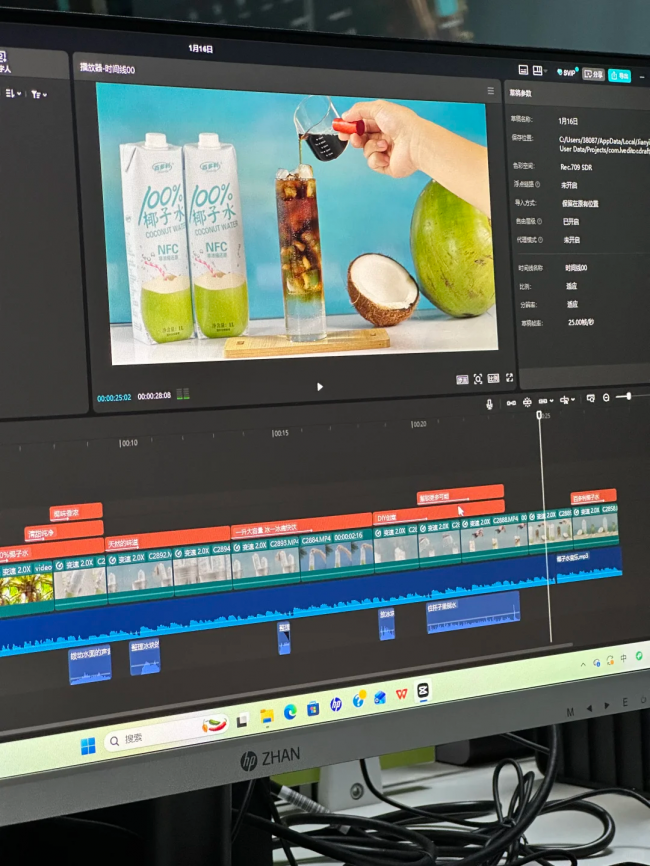Click the player fullscreen icon
The height and width of the screenshot is (866, 650).
point(509,378)
